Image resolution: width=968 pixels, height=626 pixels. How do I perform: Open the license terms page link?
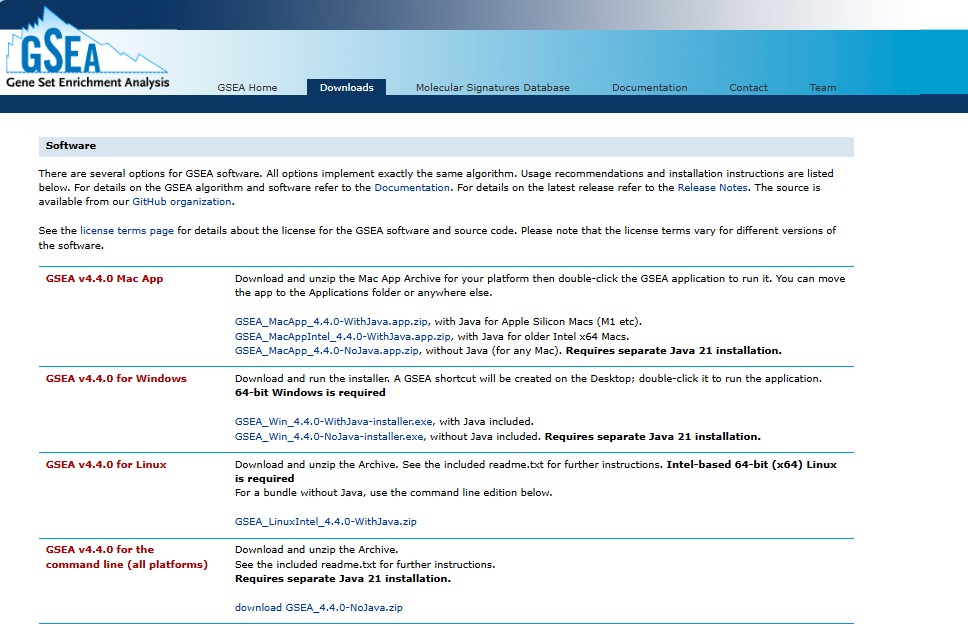tap(127, 231)
